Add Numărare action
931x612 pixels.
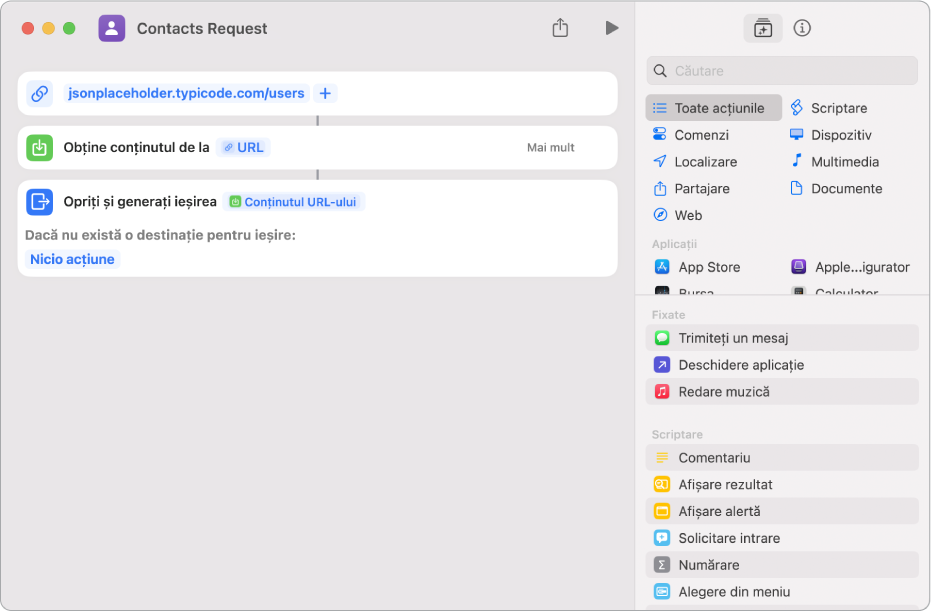(782, 565)
